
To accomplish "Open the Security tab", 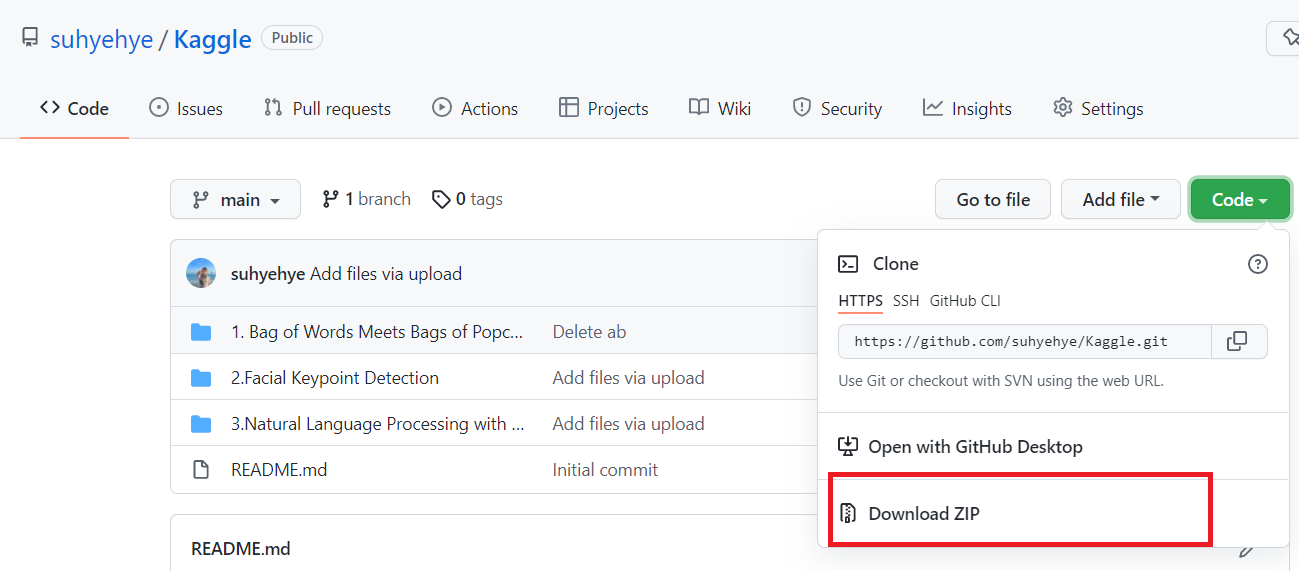I will coord(837,108).
